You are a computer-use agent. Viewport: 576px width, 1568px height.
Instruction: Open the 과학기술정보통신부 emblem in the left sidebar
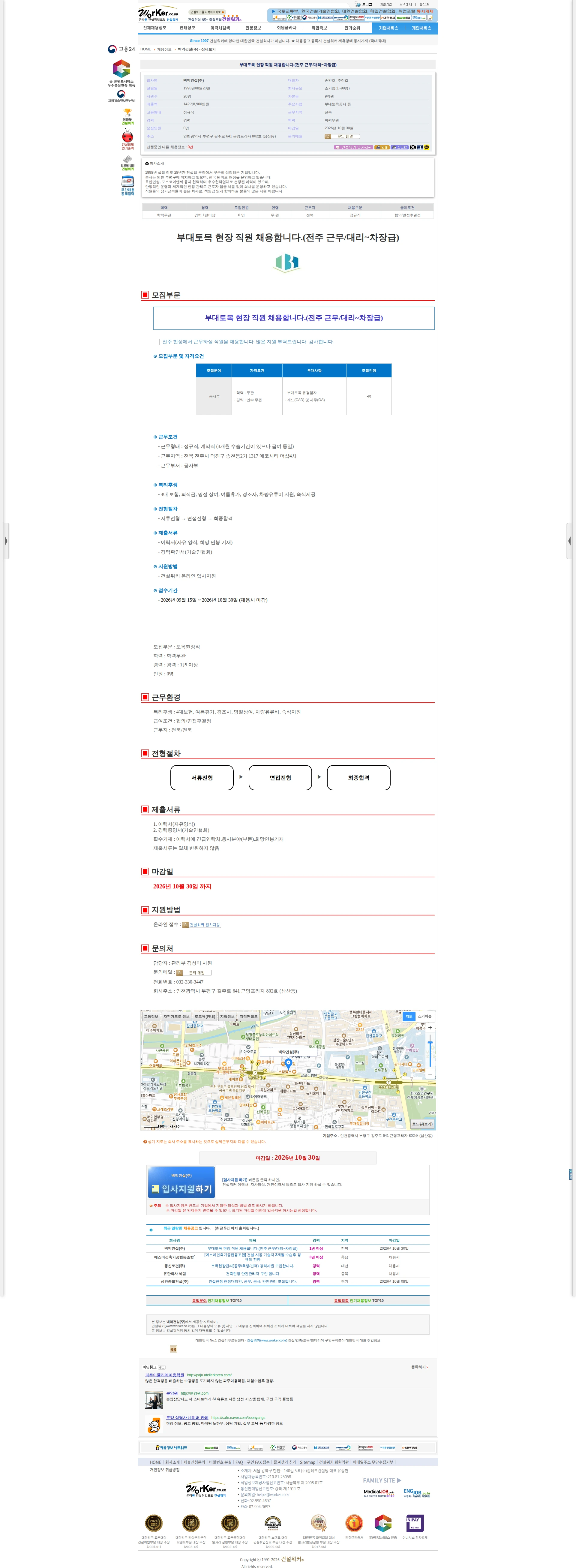121,97
